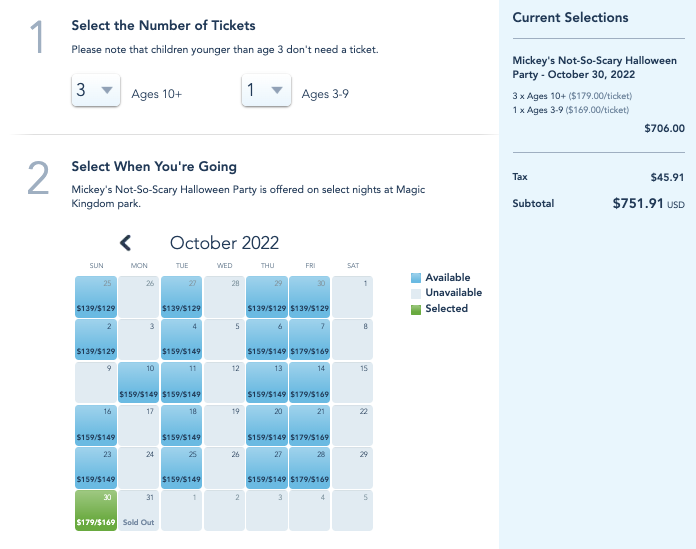The image size is (696, 549).
Task: Choose October 7 priced $179/$169
Action: tap(309, 339)
